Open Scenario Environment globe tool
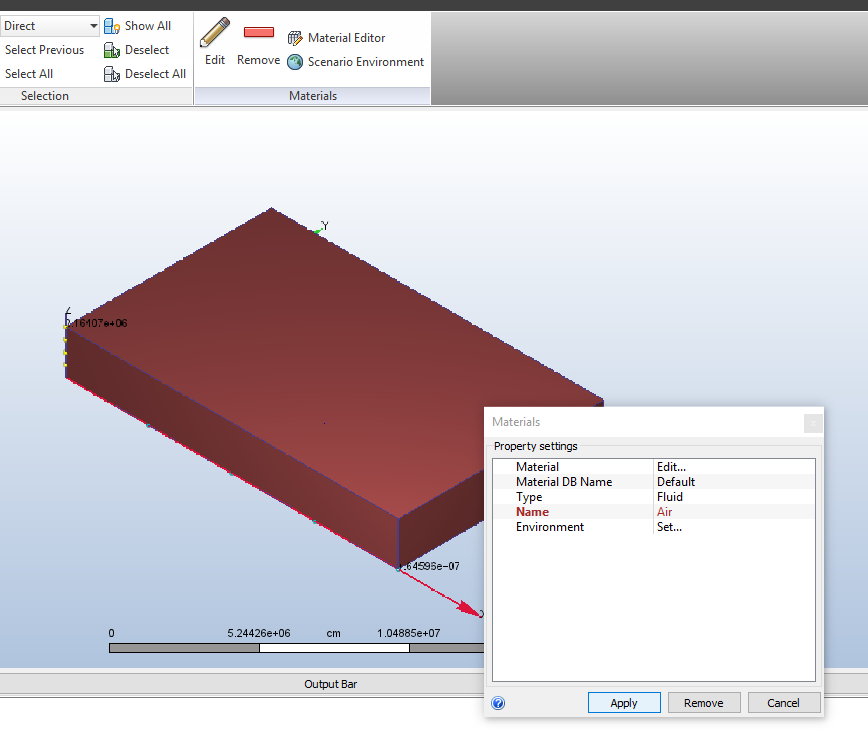This screenshot has height=746, width=868. [295, 62]
